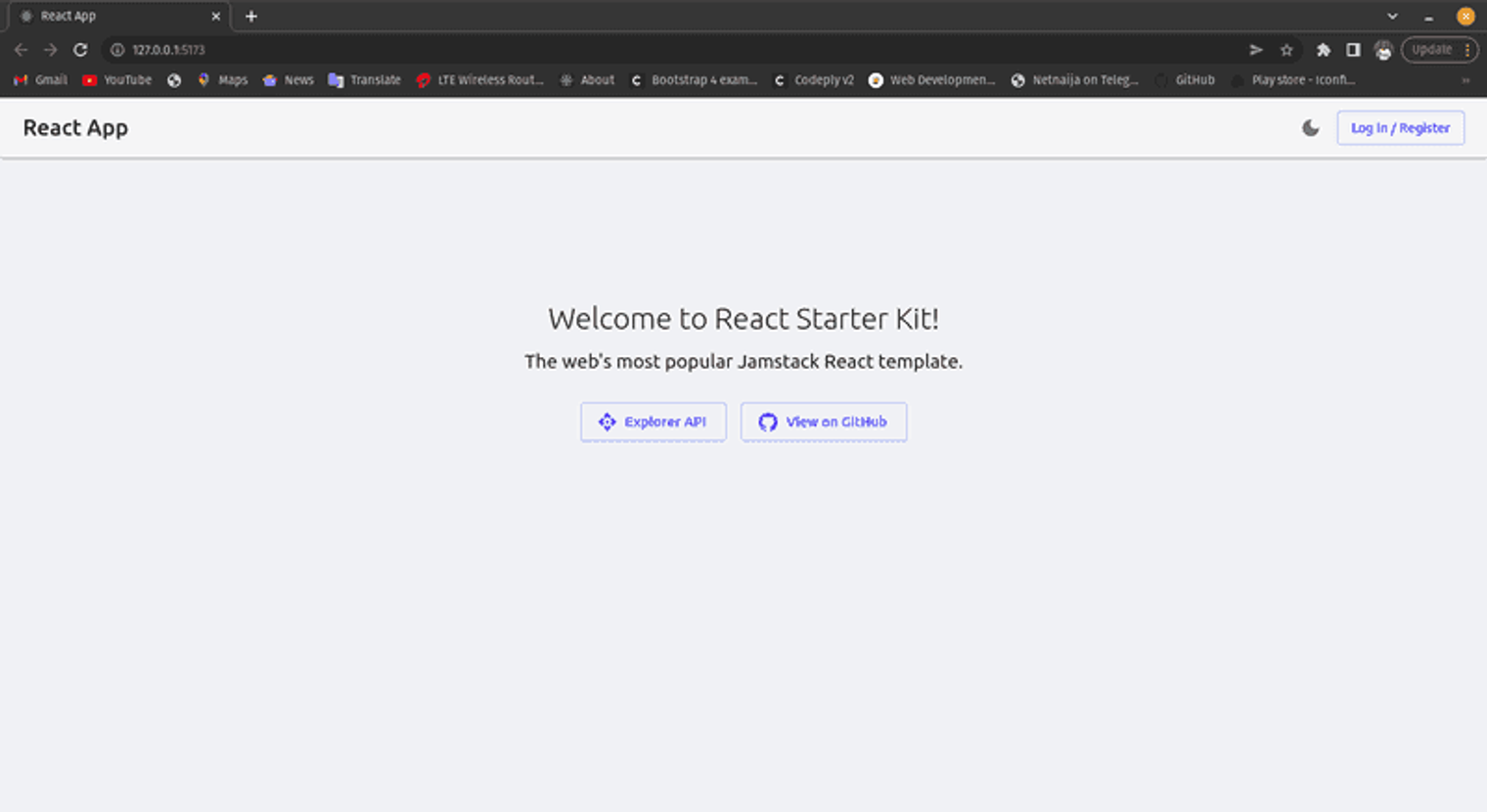Bookmark this page with the star icon
This screenshot has width=1487, height=812.
pos(1286,50)
